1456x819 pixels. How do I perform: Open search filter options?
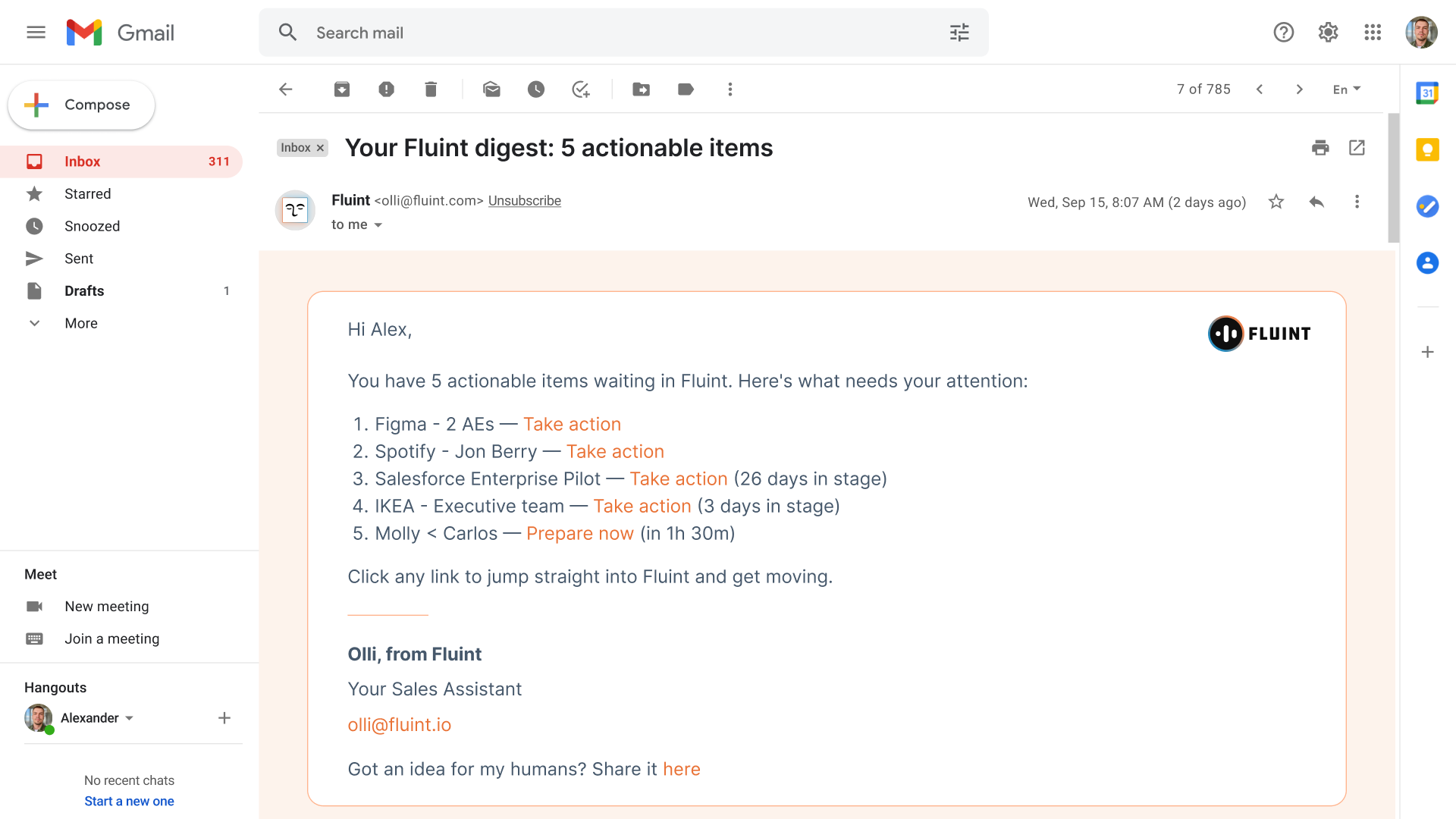[x=959, y=33]
